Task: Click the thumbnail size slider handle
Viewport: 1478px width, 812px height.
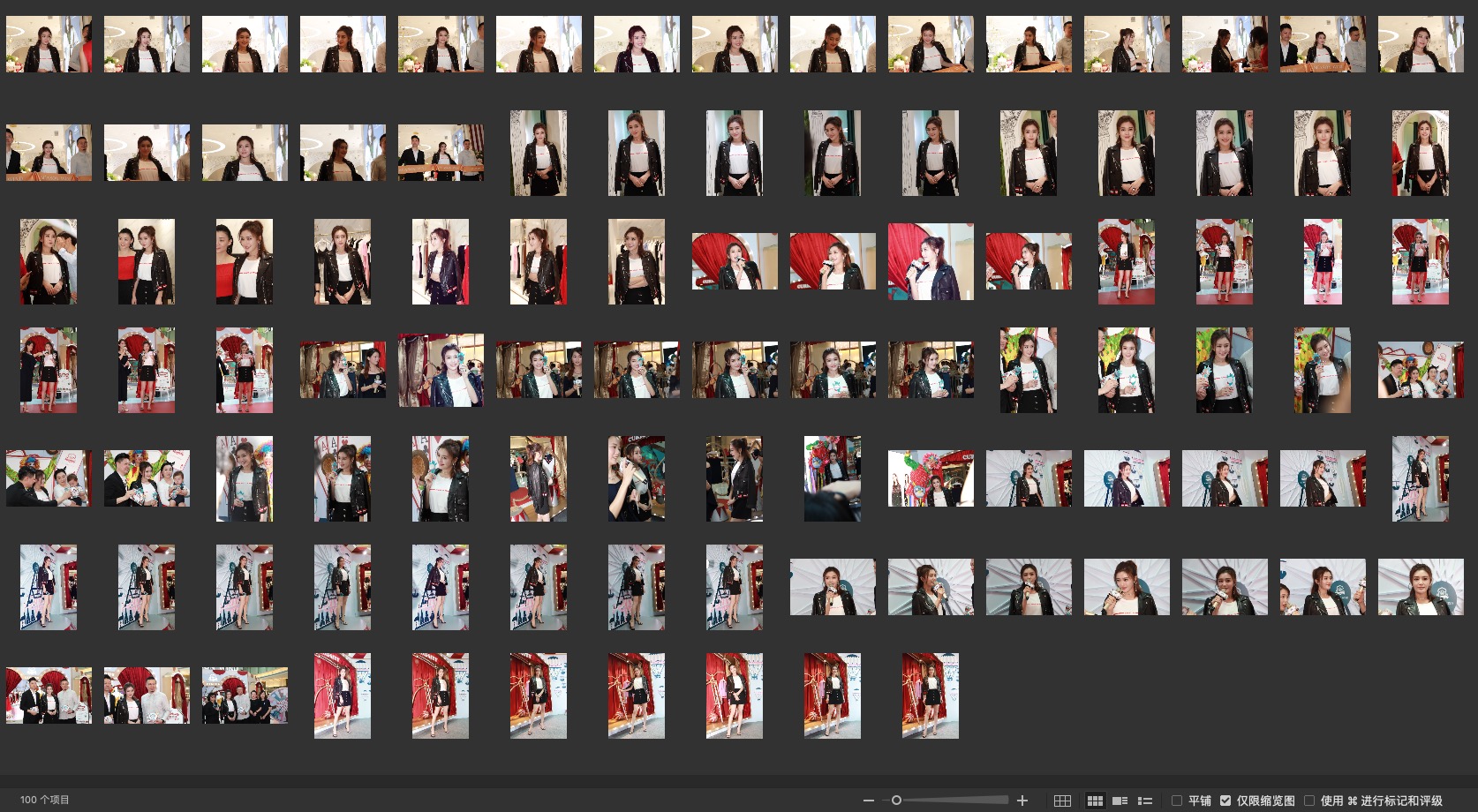Action: [x=896, y=801]
